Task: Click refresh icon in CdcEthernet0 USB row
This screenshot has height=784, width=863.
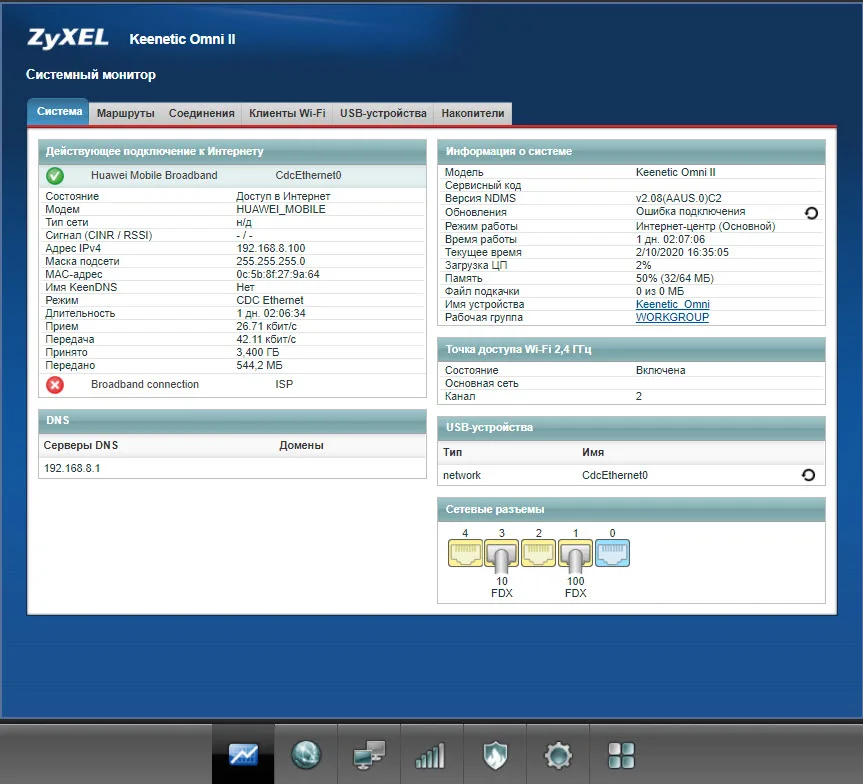Action: [808, 475]
